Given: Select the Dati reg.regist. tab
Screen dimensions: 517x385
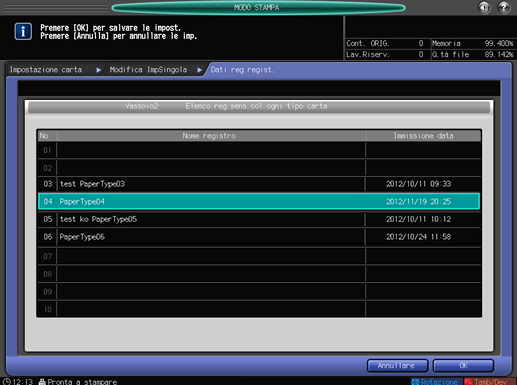Looking at the screenshot, I should (242, 70).
